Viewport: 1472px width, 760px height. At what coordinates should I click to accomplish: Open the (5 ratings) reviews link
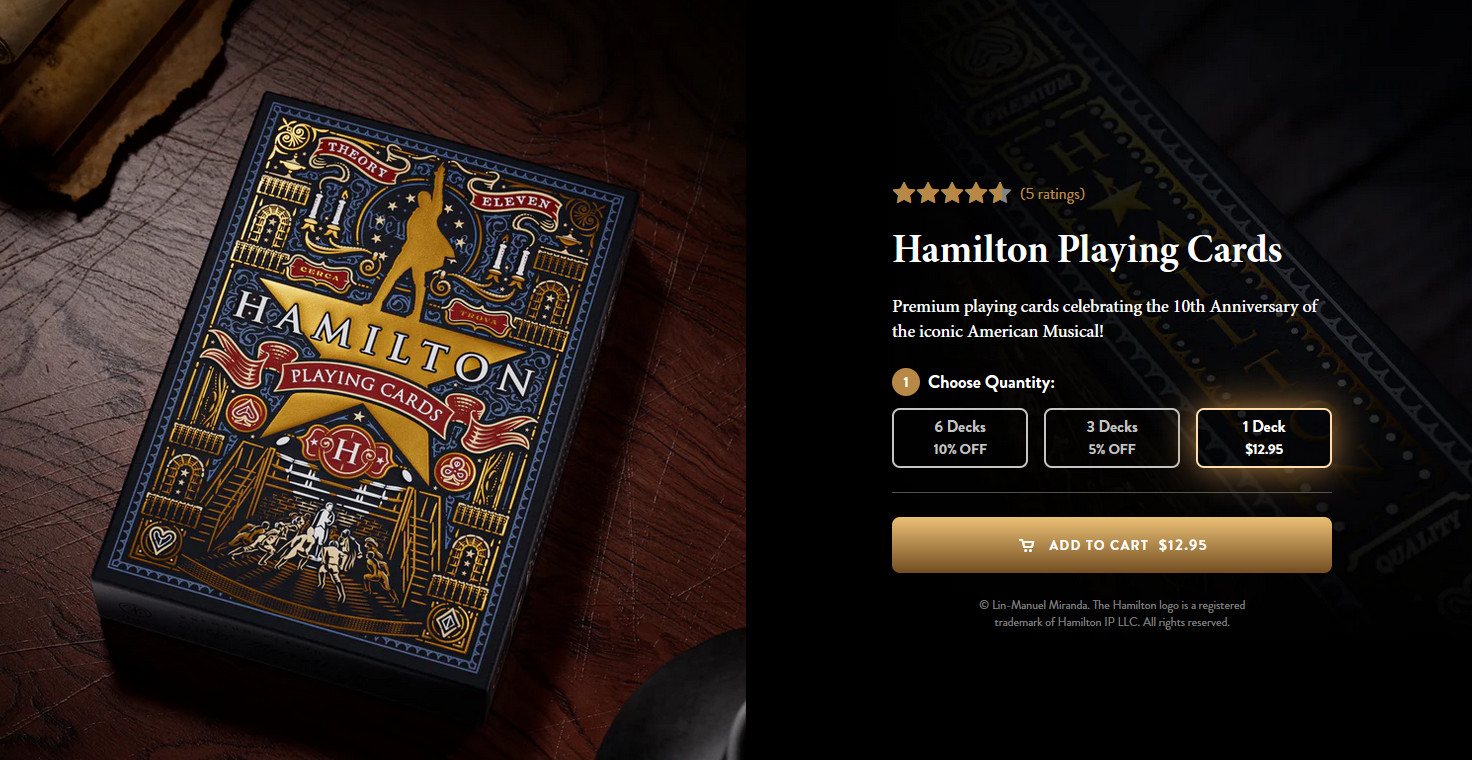click(x=1052, y=194)
